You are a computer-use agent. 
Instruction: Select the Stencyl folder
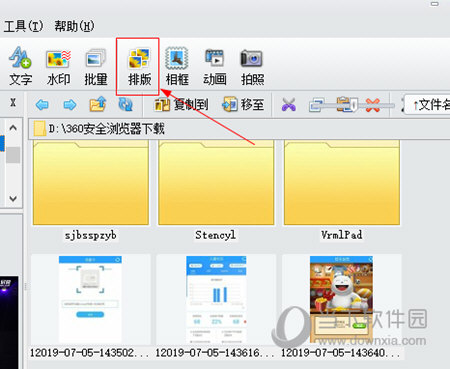coord(216,183)
